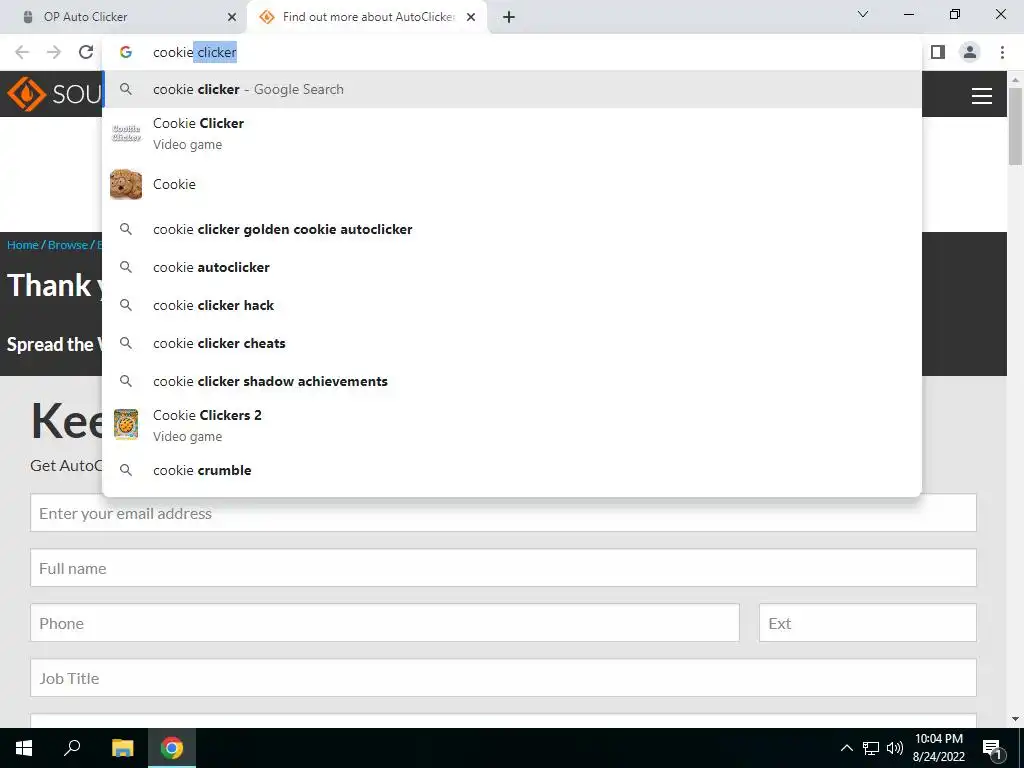Select the Find out more about AutoClicker tab
1024x768 pixels.
click(366, 17)
